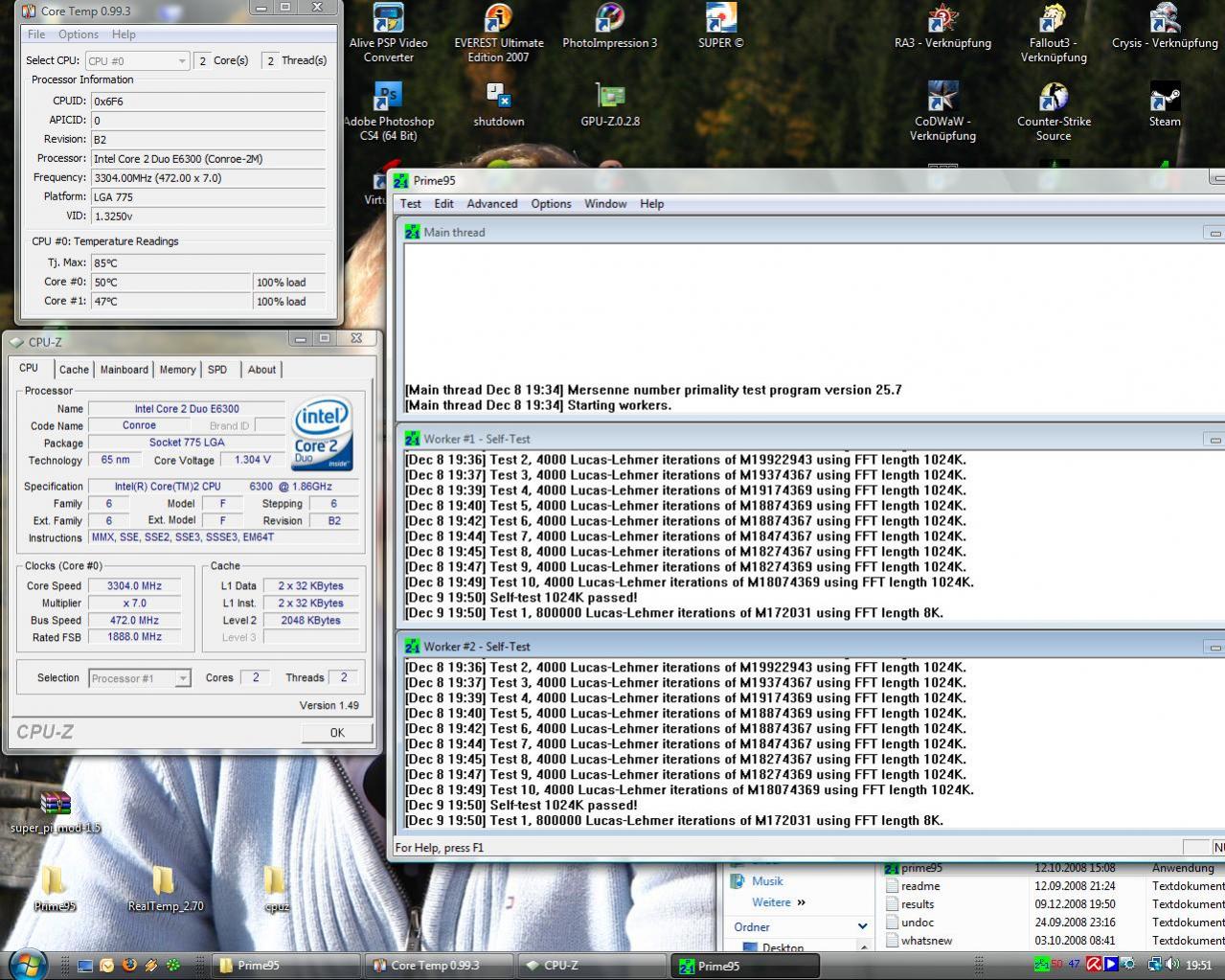1225x980 pixels.
Task: Open Core Temp Help menu
Action: click(124, 34)
